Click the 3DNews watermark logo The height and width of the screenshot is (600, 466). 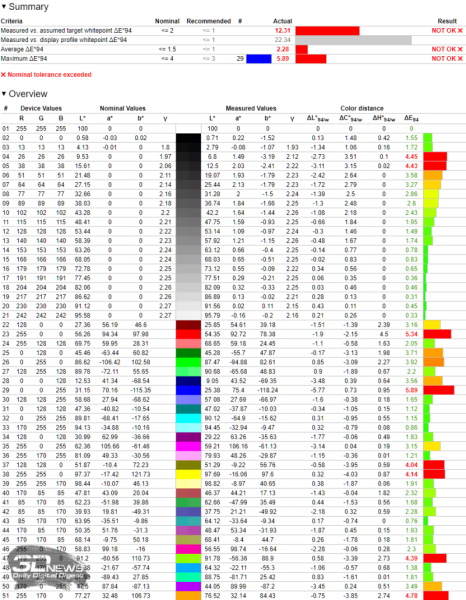(x=48, y=568)
